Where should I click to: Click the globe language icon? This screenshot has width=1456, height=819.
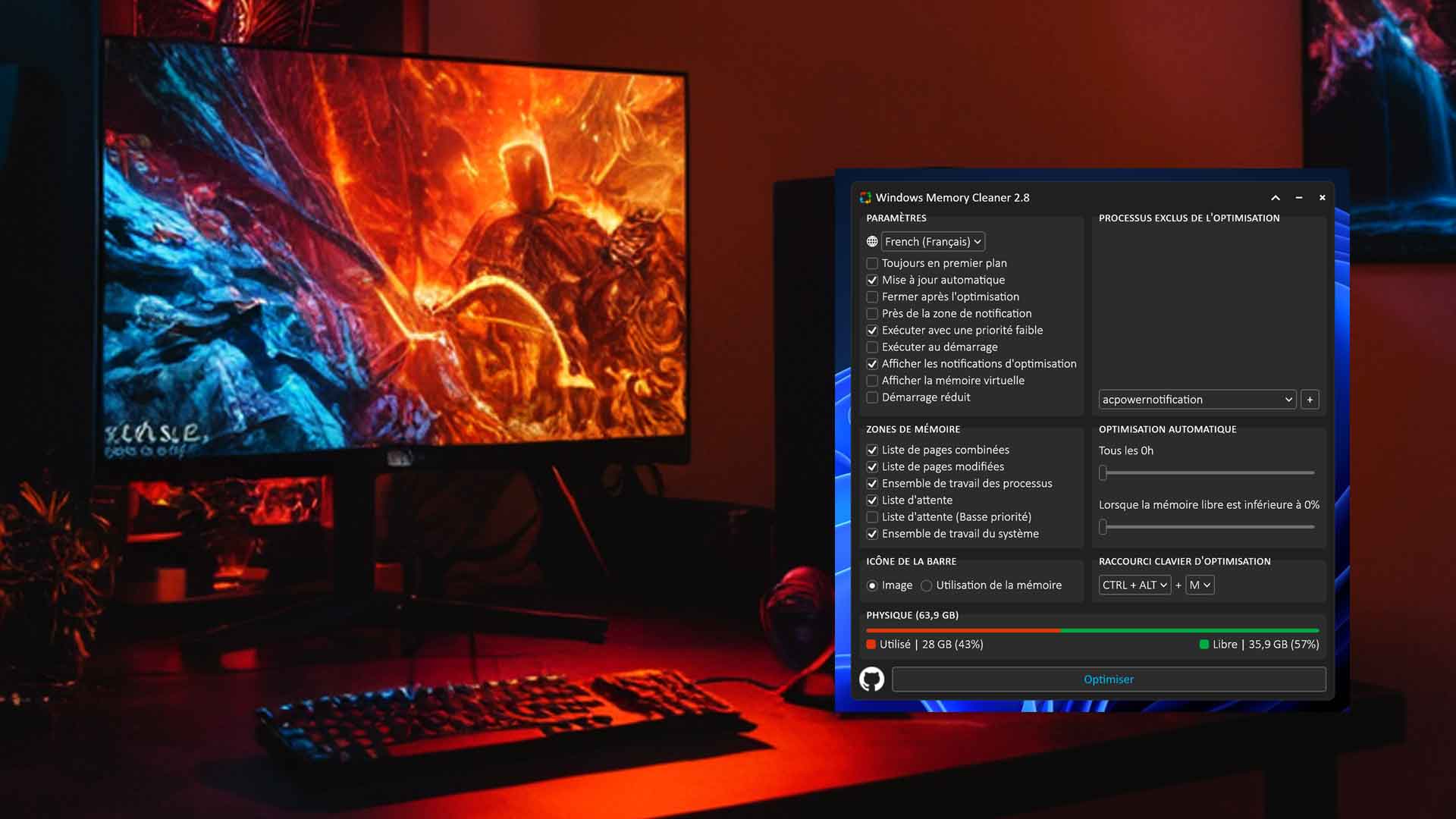(x=872, y=241)
